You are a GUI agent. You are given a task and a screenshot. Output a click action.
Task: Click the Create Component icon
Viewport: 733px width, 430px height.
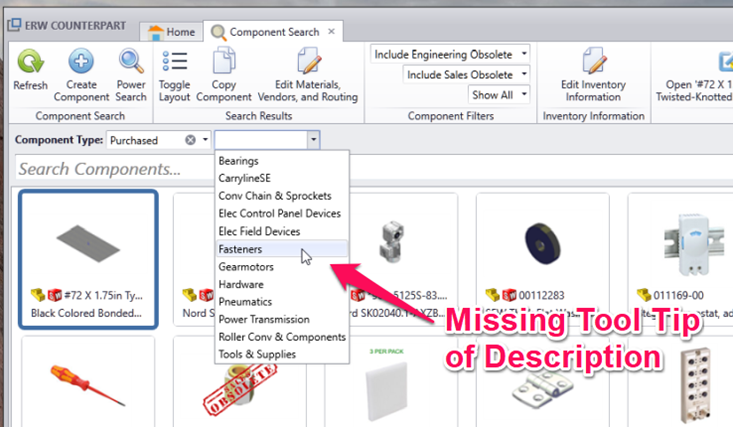[82, 63]
